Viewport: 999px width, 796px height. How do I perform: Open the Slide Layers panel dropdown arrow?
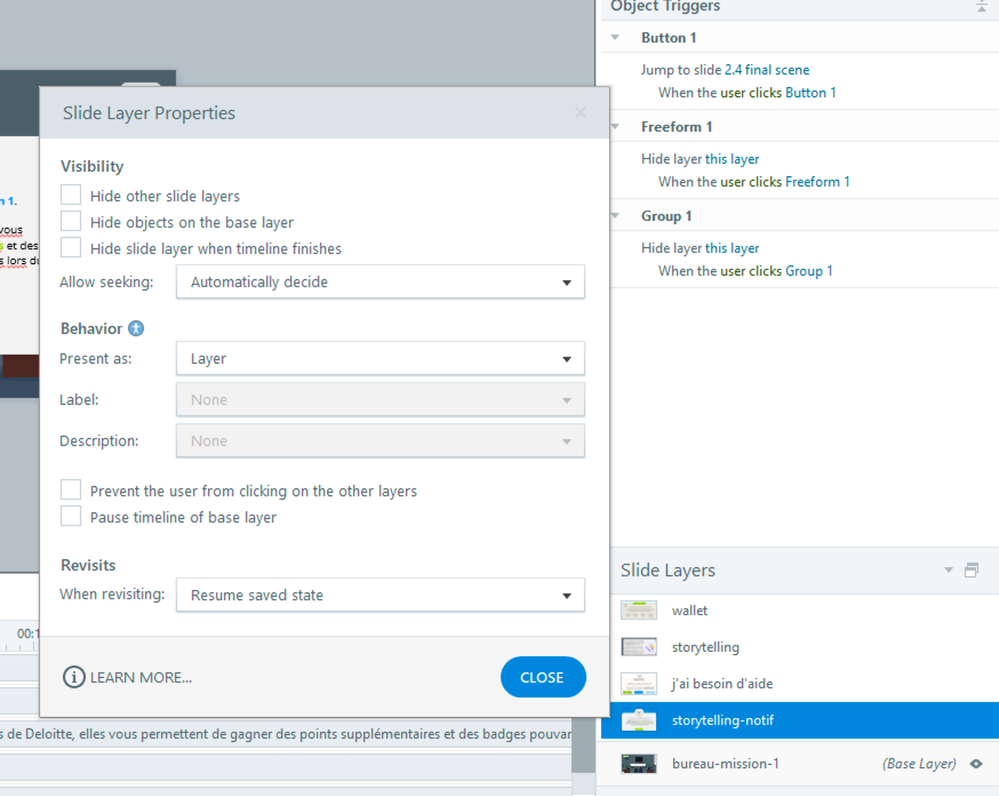point(948,570)
